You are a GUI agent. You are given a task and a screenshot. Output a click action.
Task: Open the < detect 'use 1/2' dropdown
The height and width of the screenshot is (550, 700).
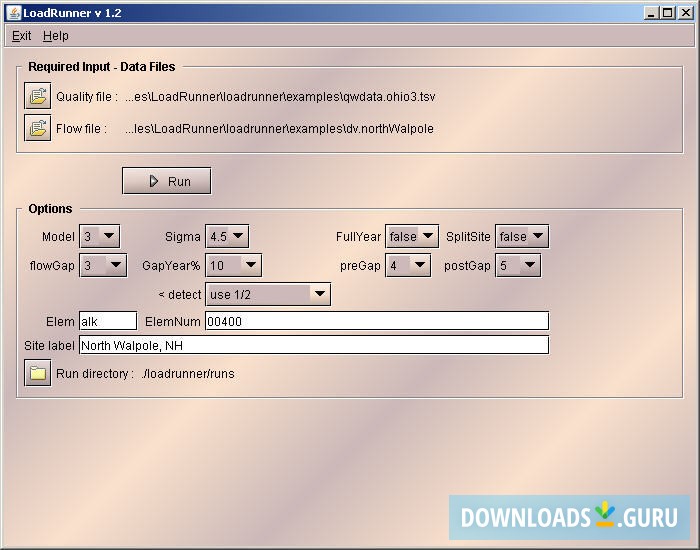[x=268, y=294]
